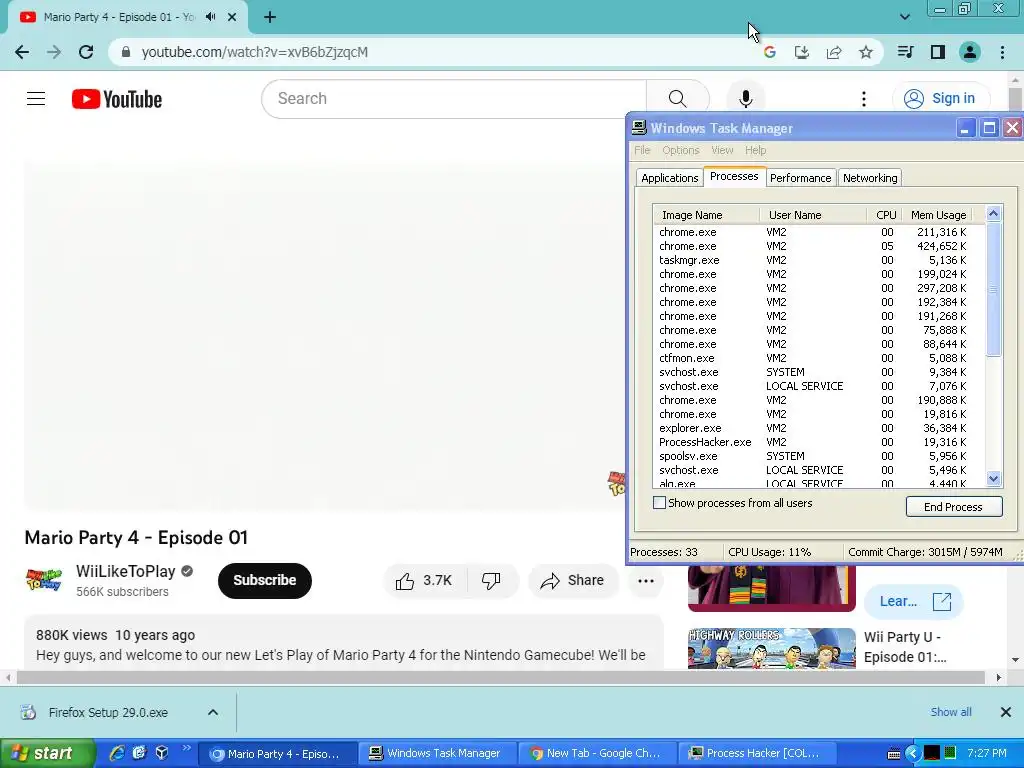Sort processes by Mem Usage column
Image resolution: width=1024 pixels, height=768 pixels.
[x=938, y=215]
